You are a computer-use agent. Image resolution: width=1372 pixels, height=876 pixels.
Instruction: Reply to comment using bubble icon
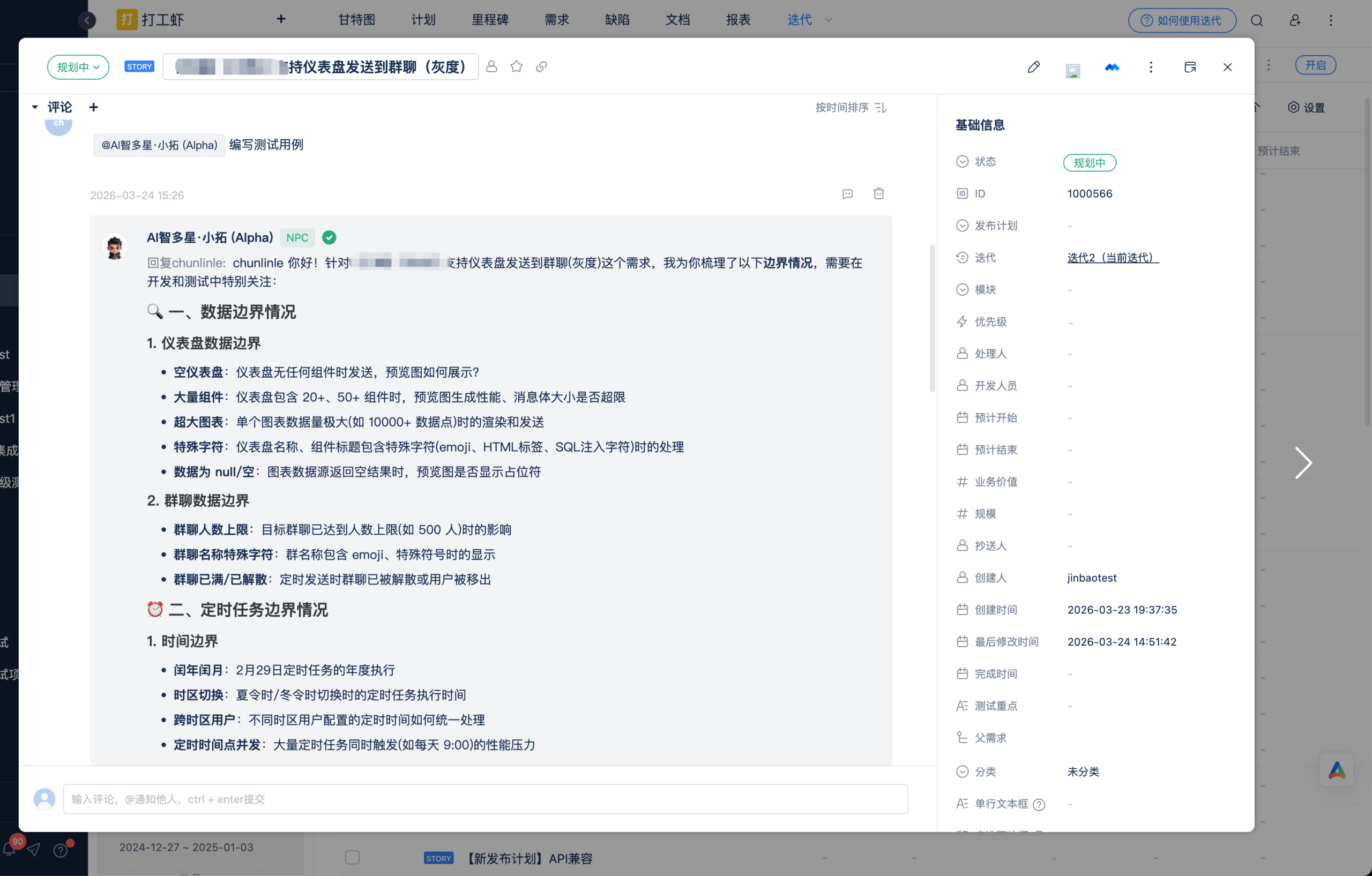click(847, 193)
